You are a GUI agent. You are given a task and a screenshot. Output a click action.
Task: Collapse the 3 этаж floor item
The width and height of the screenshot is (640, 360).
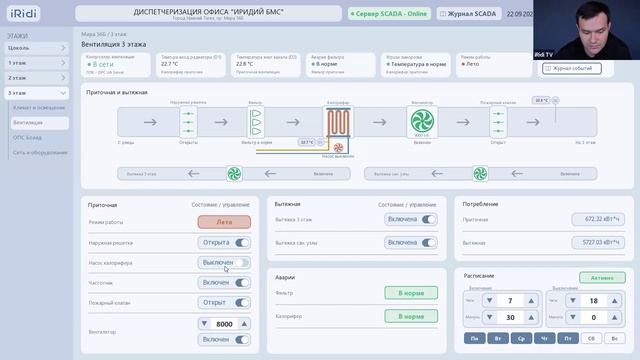[x=36, y=93]
